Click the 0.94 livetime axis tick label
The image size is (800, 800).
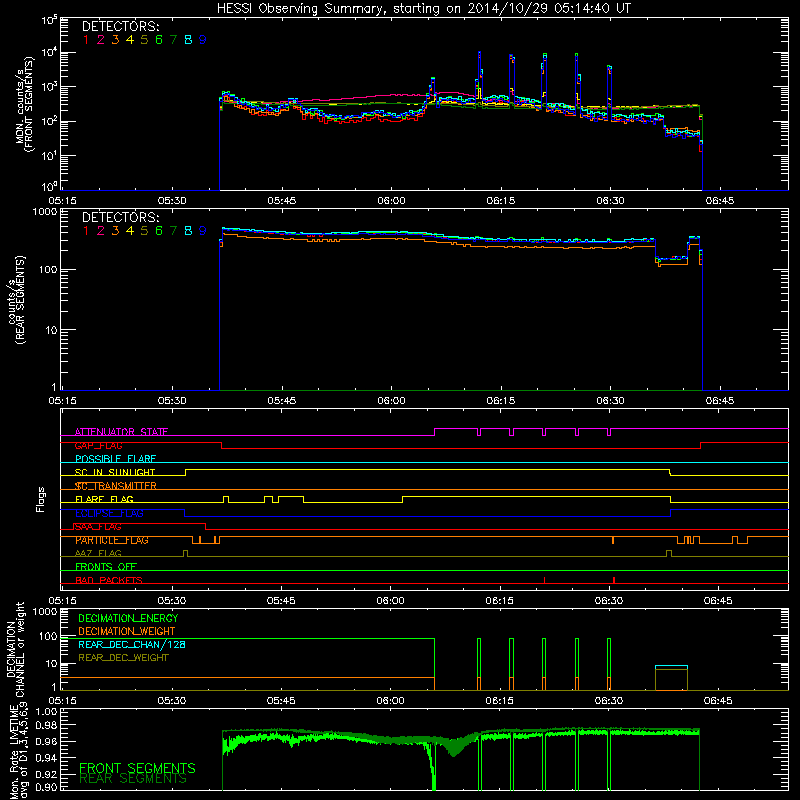[x=47, y=758]
